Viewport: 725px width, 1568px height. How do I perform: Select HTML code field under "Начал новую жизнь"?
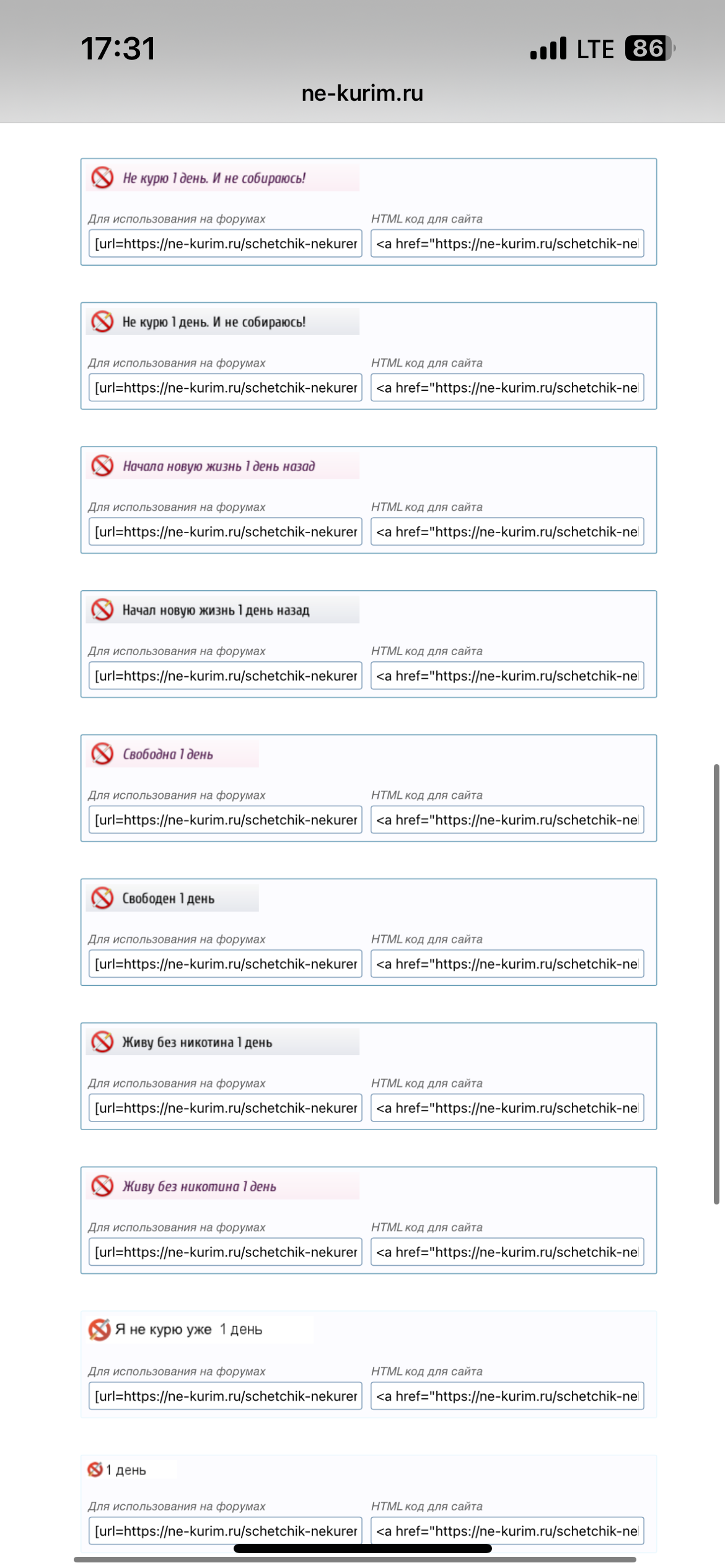pyautogui.click(x=507, y=676)
